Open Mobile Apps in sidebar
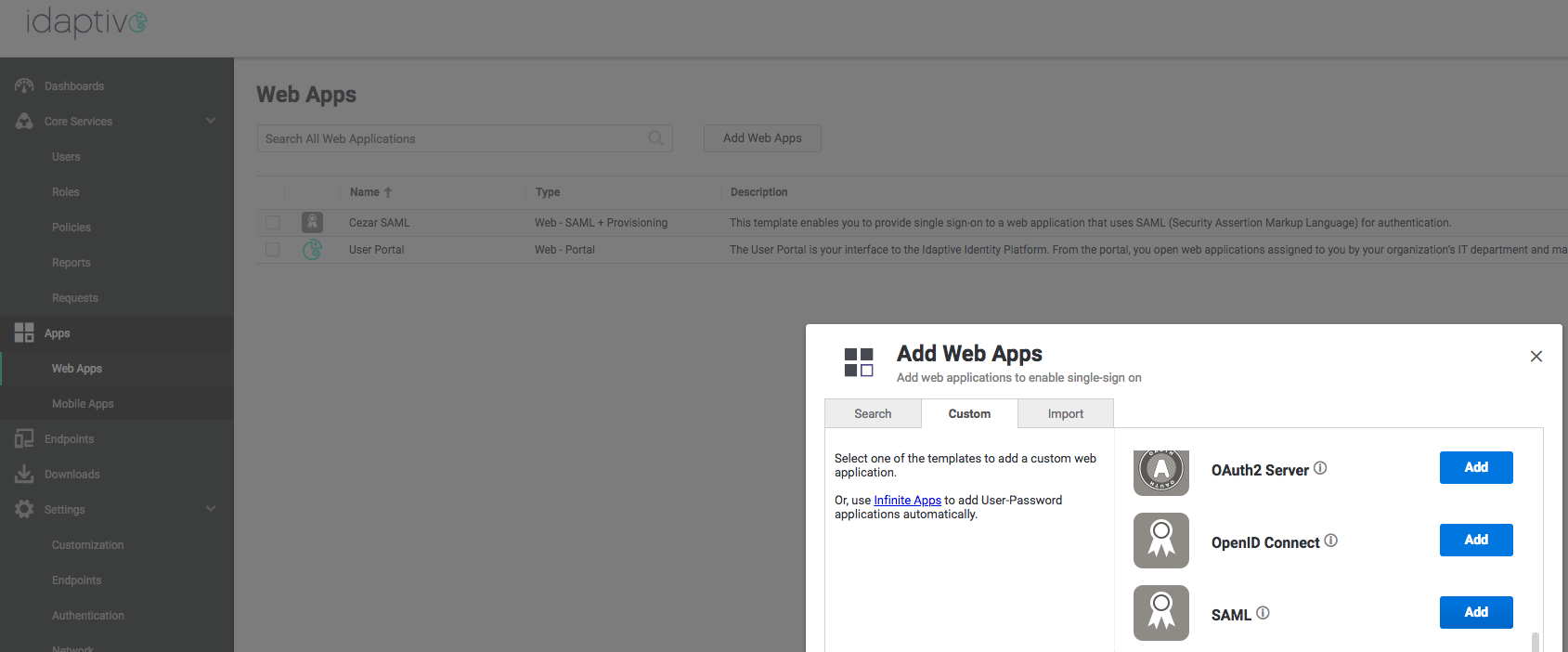This screenshot has height=652, width=1568. pyautogui.click(x=83, y=404)
